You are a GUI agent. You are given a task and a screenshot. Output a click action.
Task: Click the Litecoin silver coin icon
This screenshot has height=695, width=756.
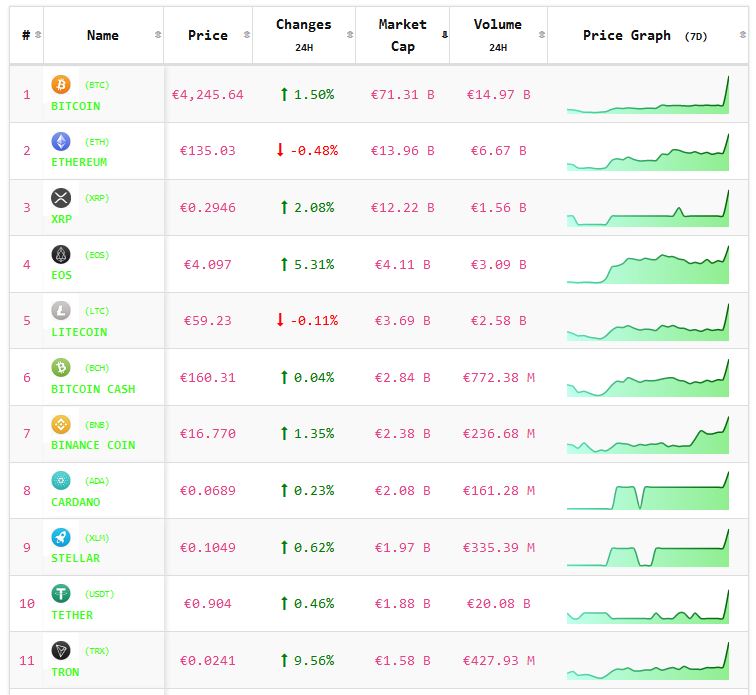click(61, 311)
